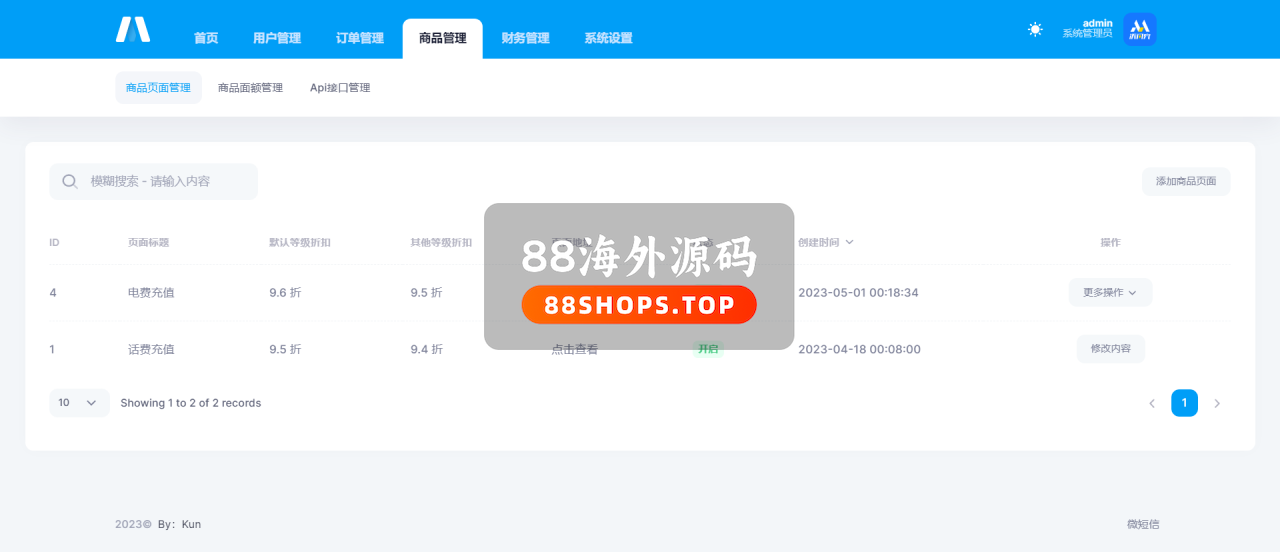Open the Api接口管理 sub-tab

(340, 88)
